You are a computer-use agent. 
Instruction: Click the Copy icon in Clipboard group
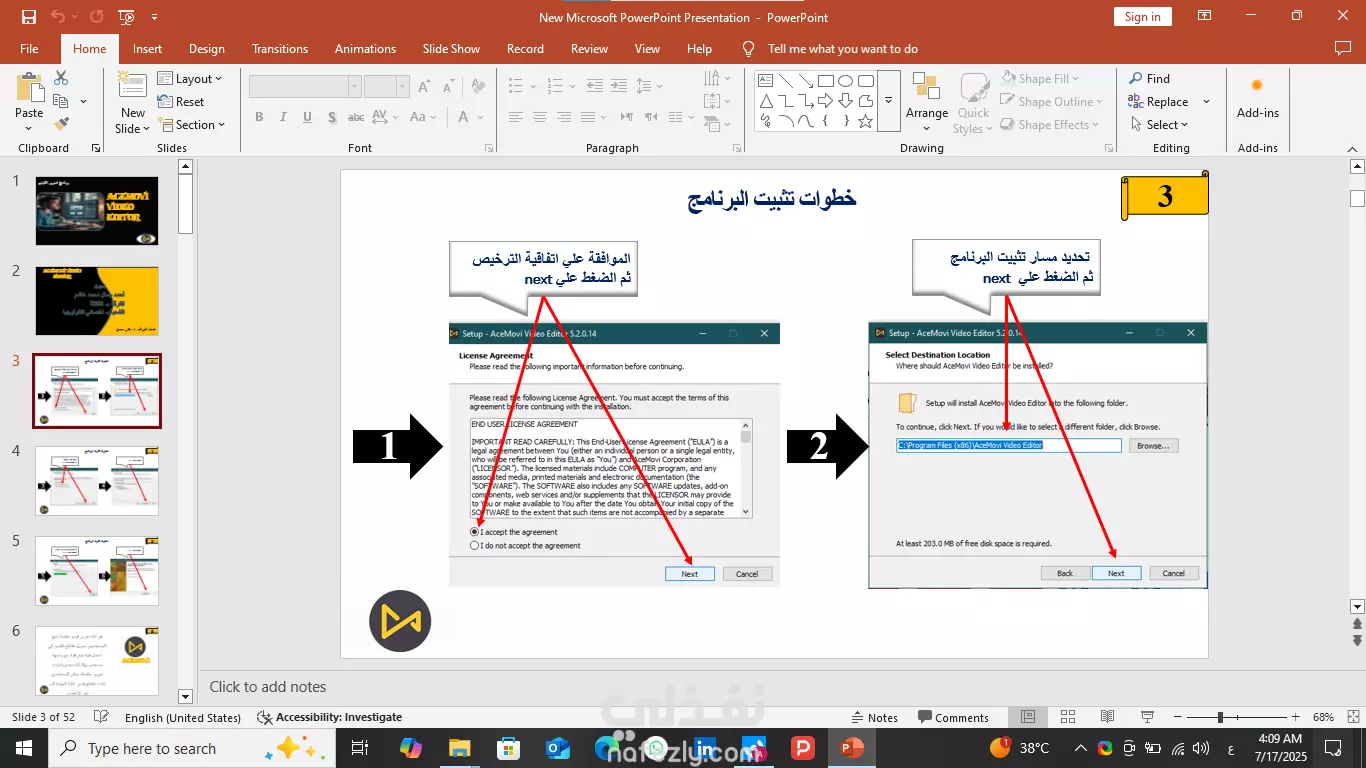click(61, 101)
